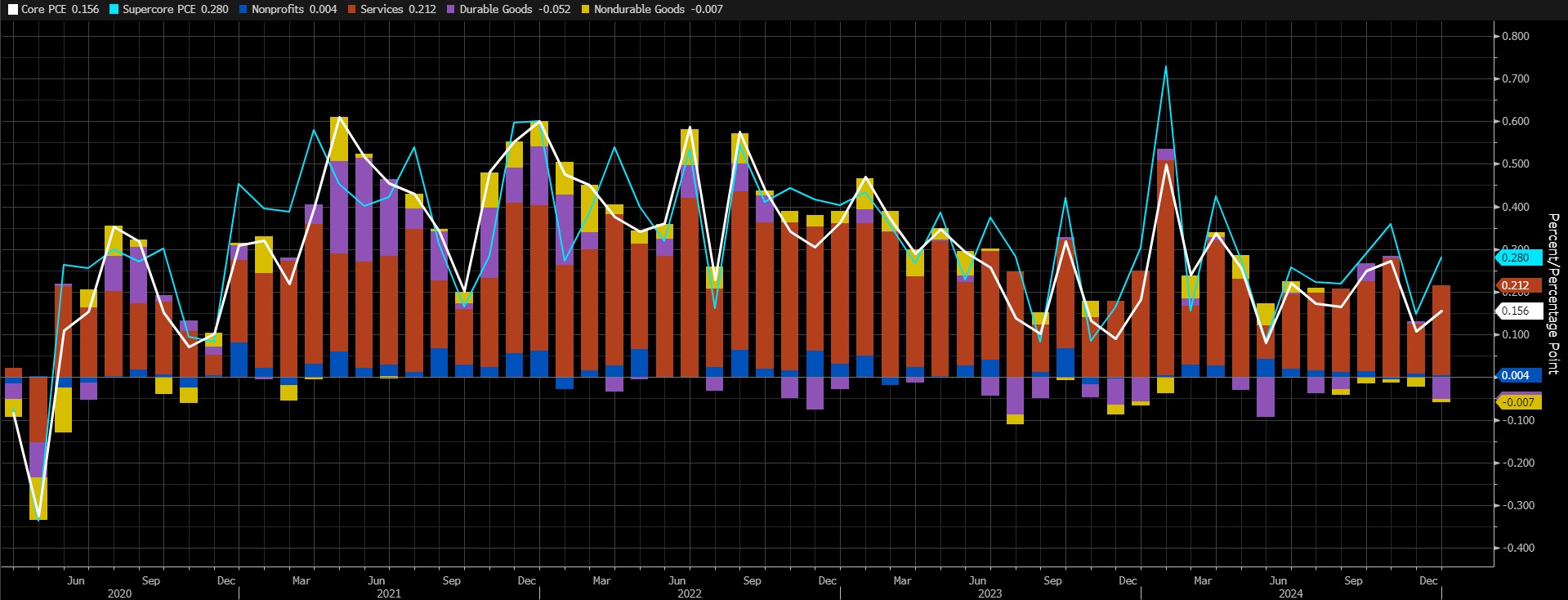1568x600 pixels.
Task: Click the blue Nonprofits legend swatch
Action: [x=243, y=10]
